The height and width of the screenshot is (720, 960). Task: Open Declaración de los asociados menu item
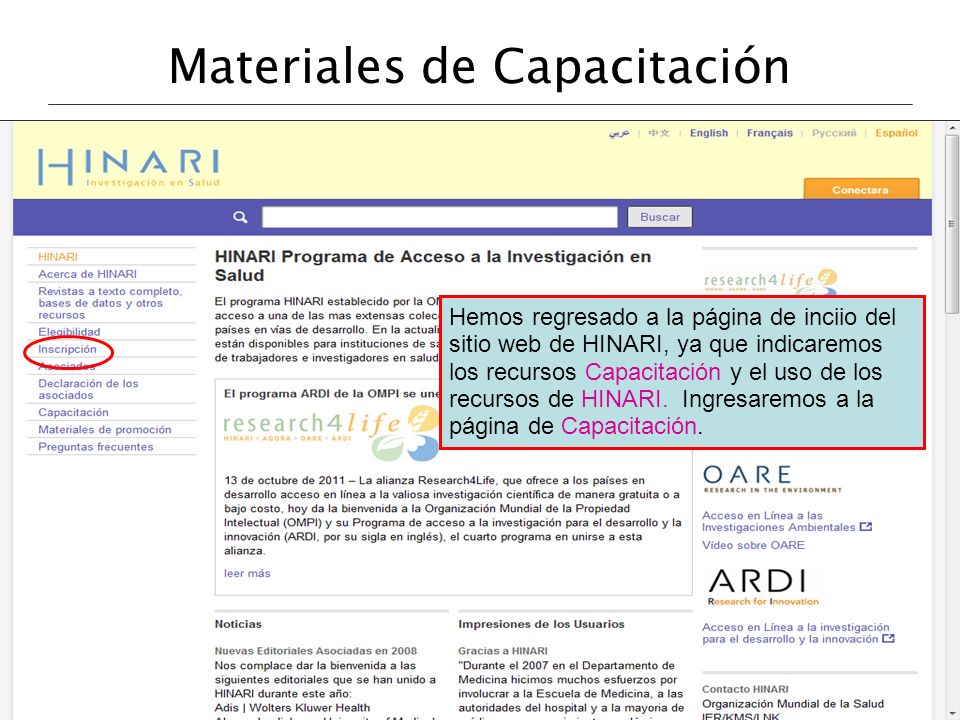coord(88,389)
